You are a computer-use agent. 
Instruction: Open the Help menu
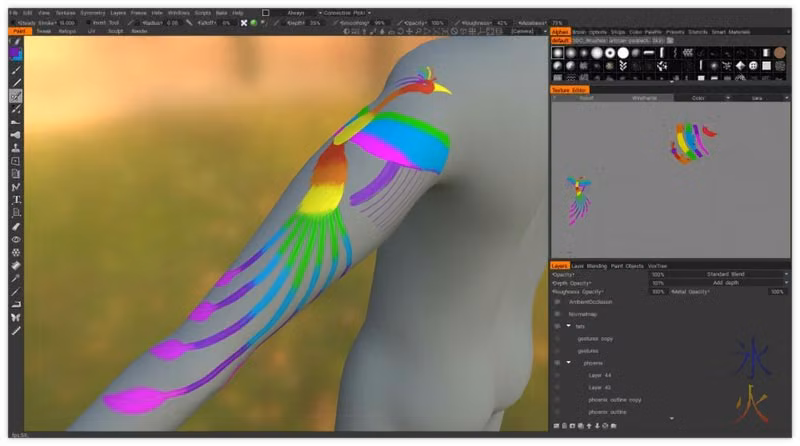(238, 13)
